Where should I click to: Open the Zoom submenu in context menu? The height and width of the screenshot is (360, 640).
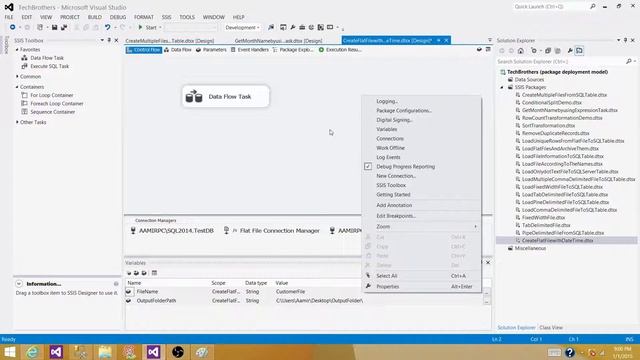(x=422, y=227)
